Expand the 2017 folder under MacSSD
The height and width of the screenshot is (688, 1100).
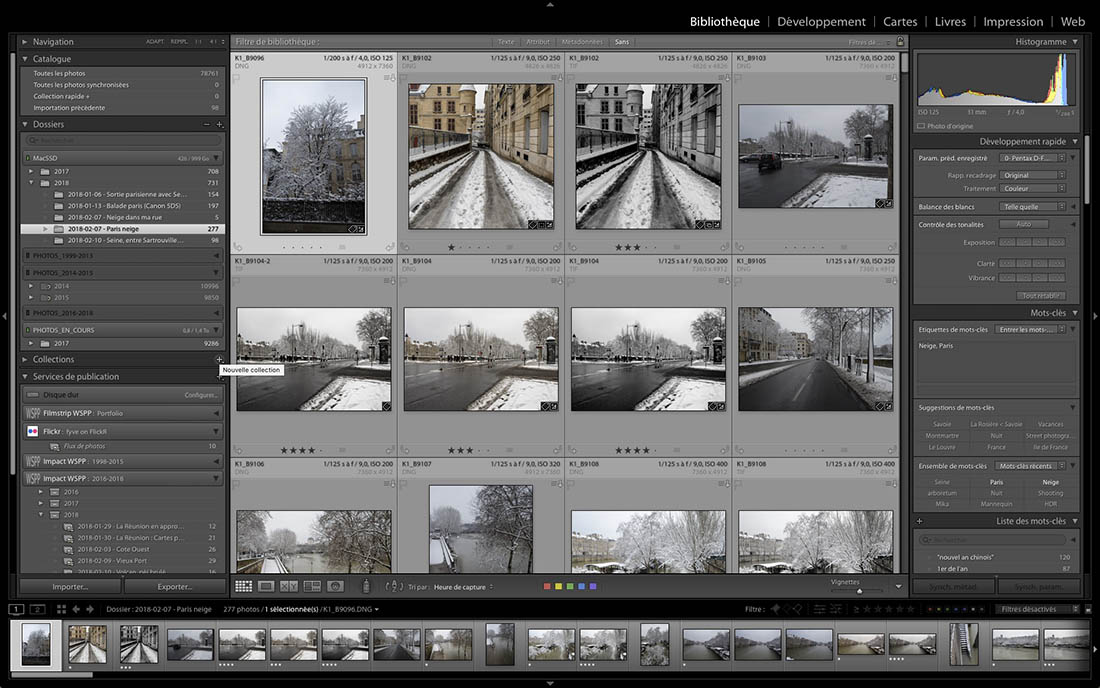(x=31, y=172)
